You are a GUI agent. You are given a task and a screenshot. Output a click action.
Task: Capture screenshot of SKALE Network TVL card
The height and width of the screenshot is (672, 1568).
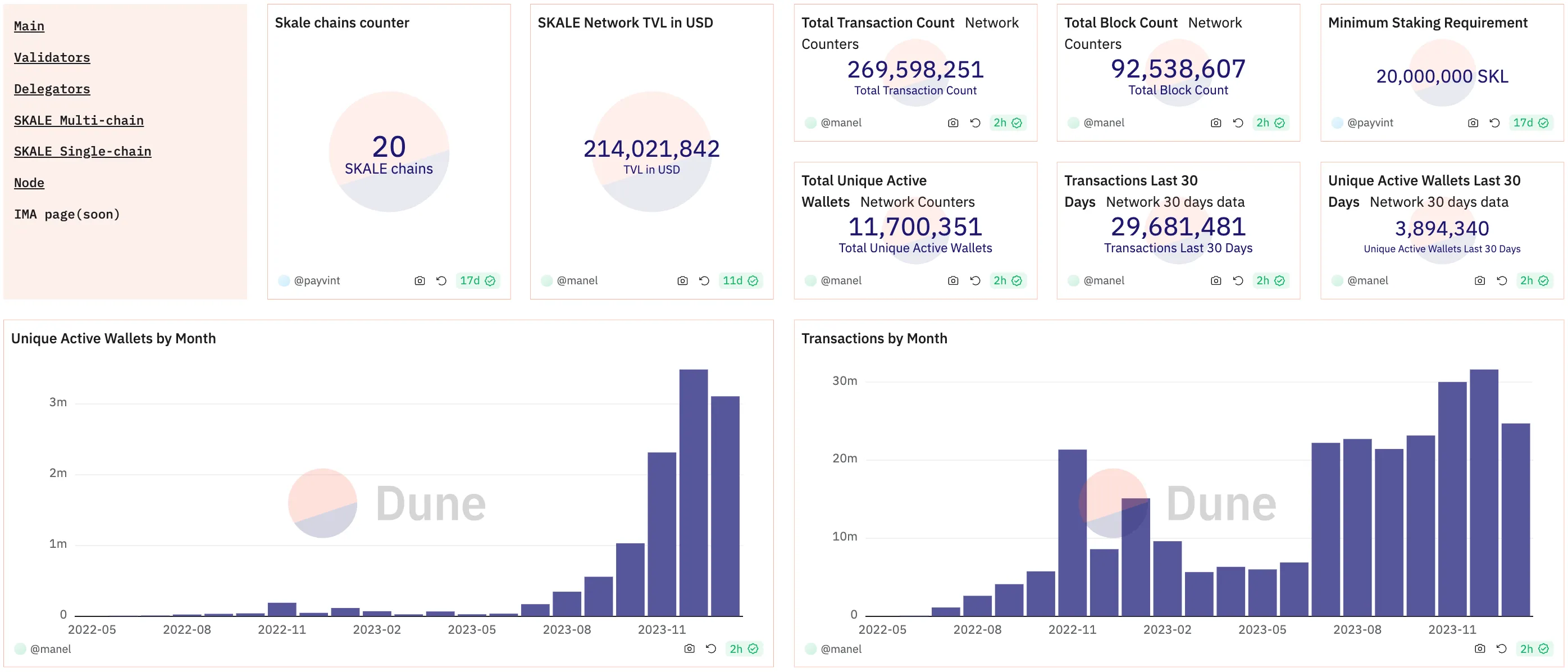click(x=682, y=281)
